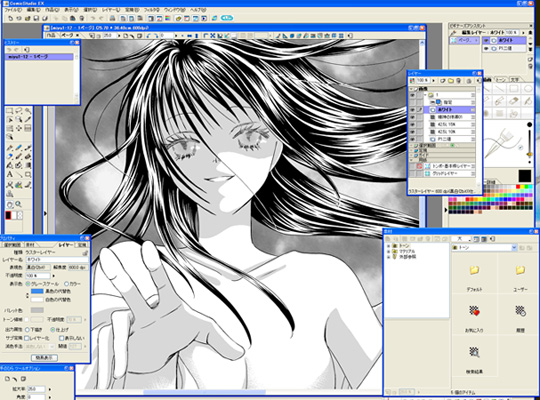Open layer palette opacity 100% arrow
540x400 pixels.
tap(434, 81)
